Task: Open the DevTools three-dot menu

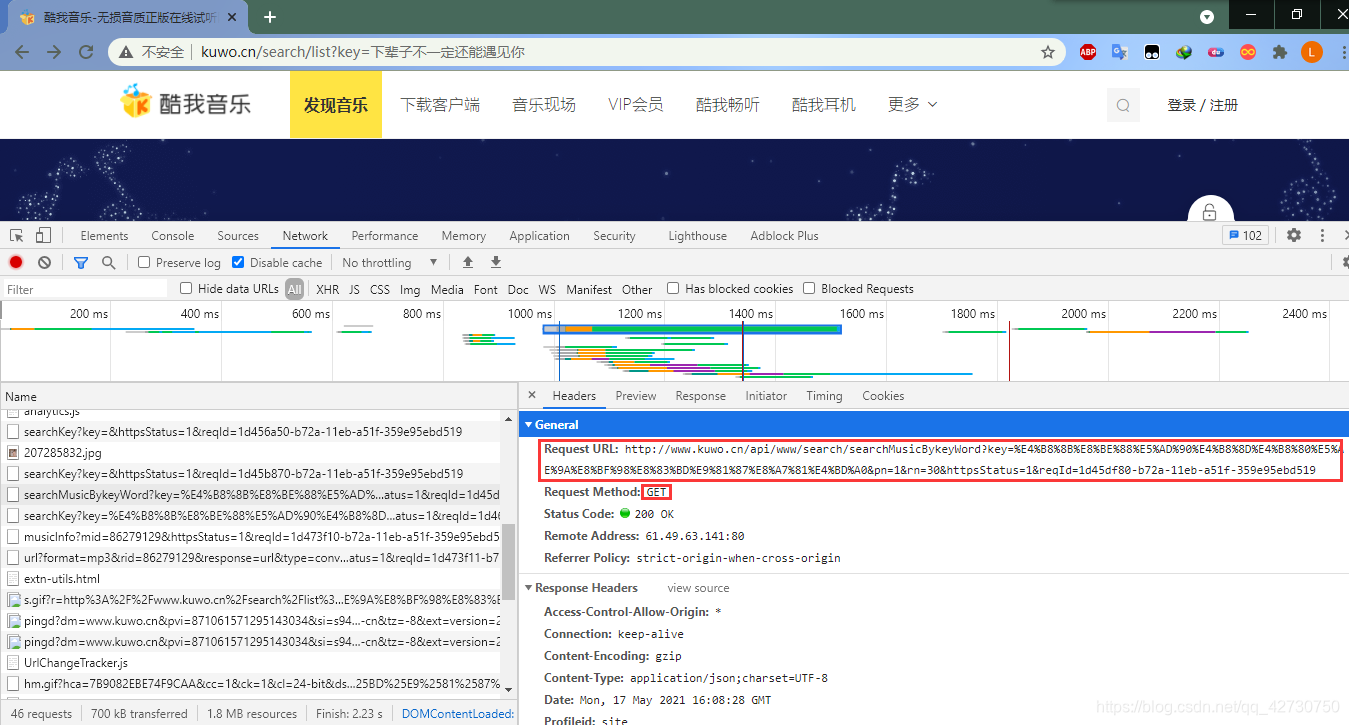Action: coord(1323,236)
